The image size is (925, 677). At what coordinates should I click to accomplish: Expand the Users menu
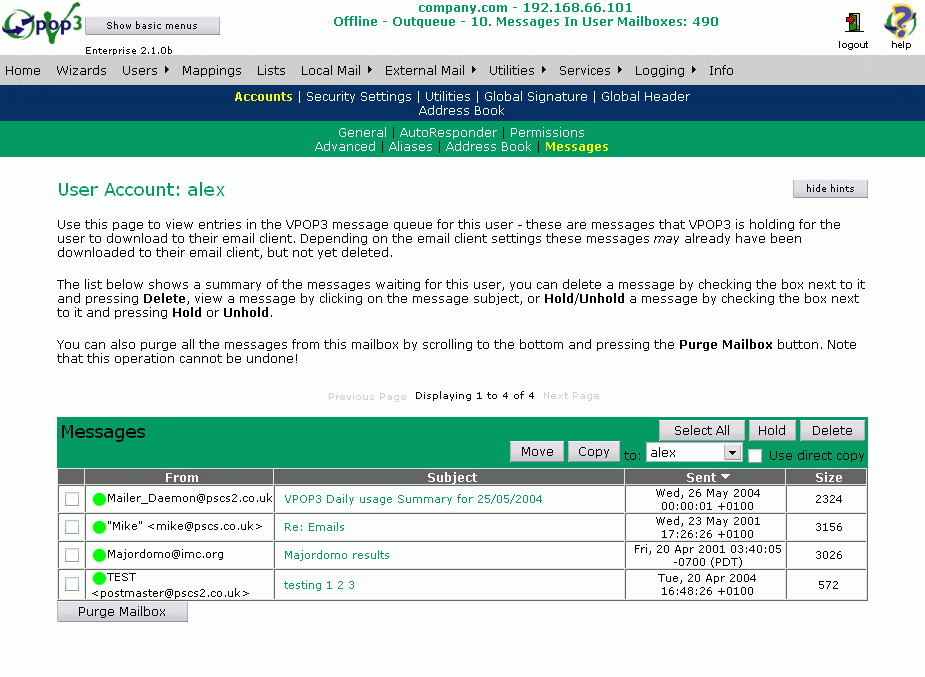point(145,70)
